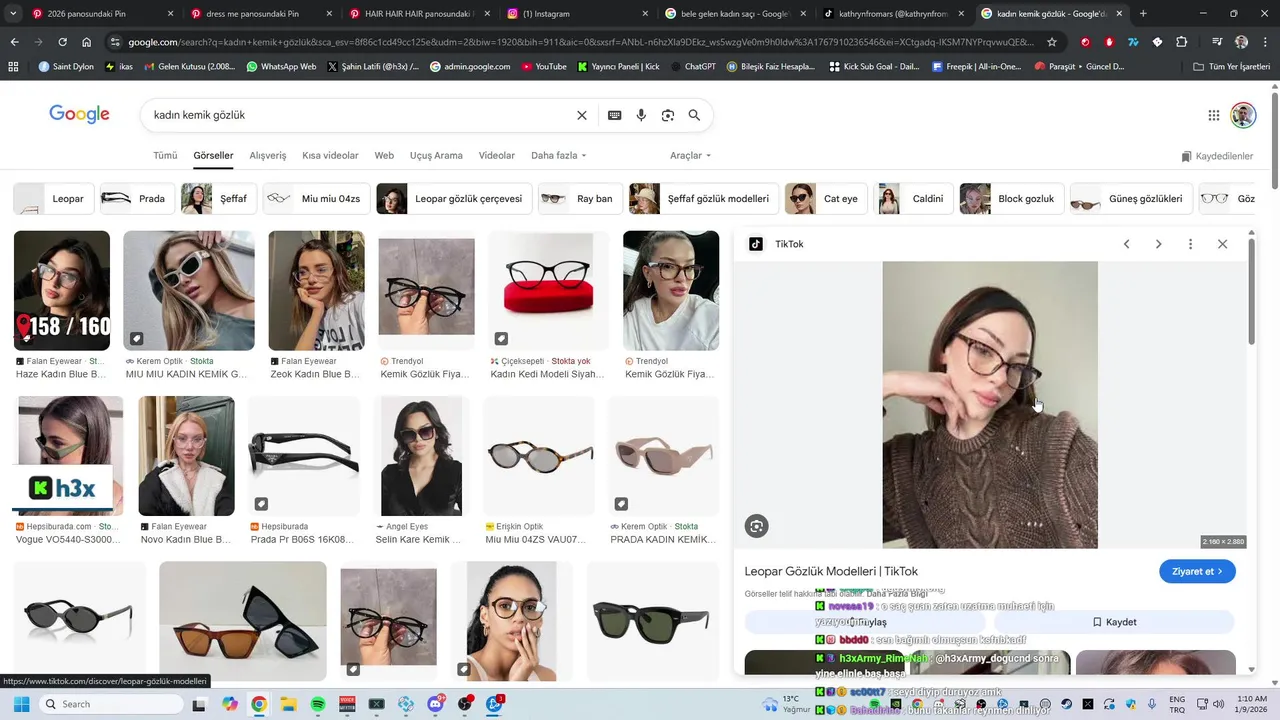Switch to Kısa videolar tab
Screen dimensions: 1280x720
(330, 156)
